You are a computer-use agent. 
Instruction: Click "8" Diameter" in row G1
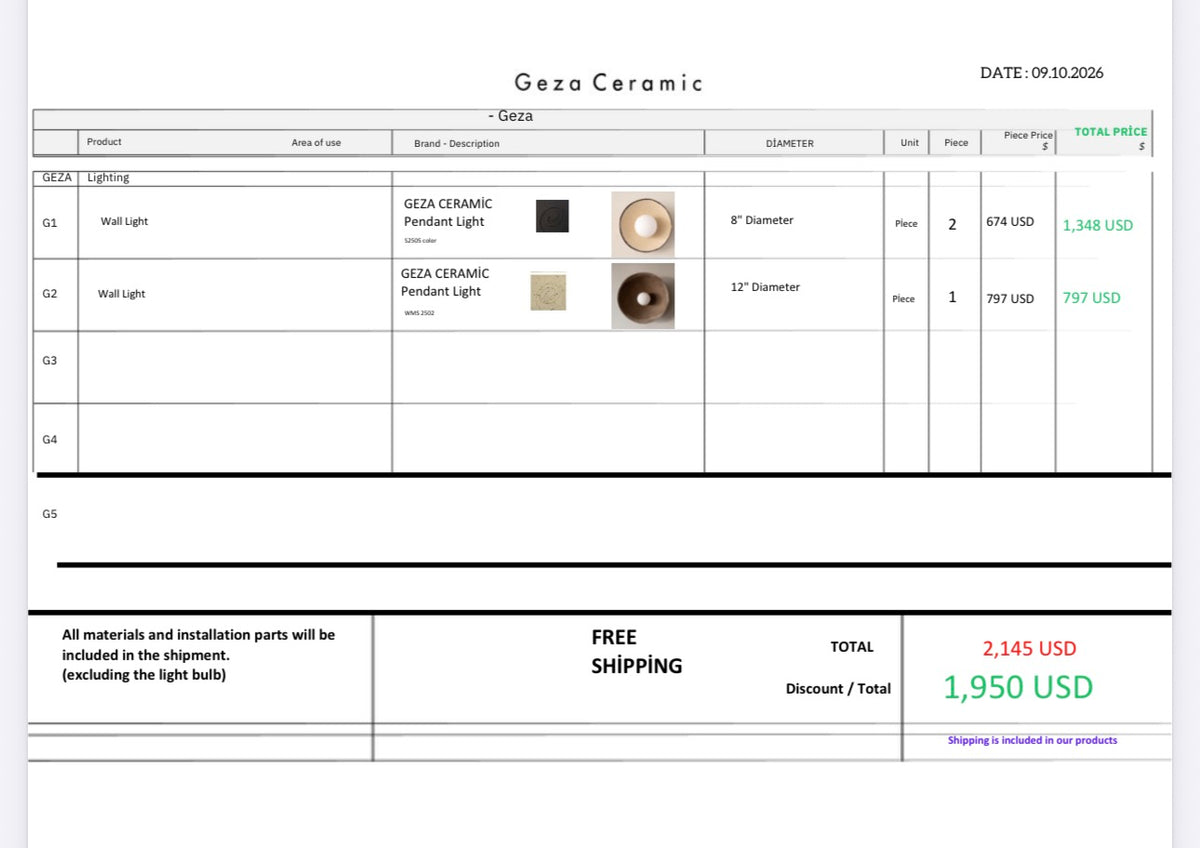point(762,220)
